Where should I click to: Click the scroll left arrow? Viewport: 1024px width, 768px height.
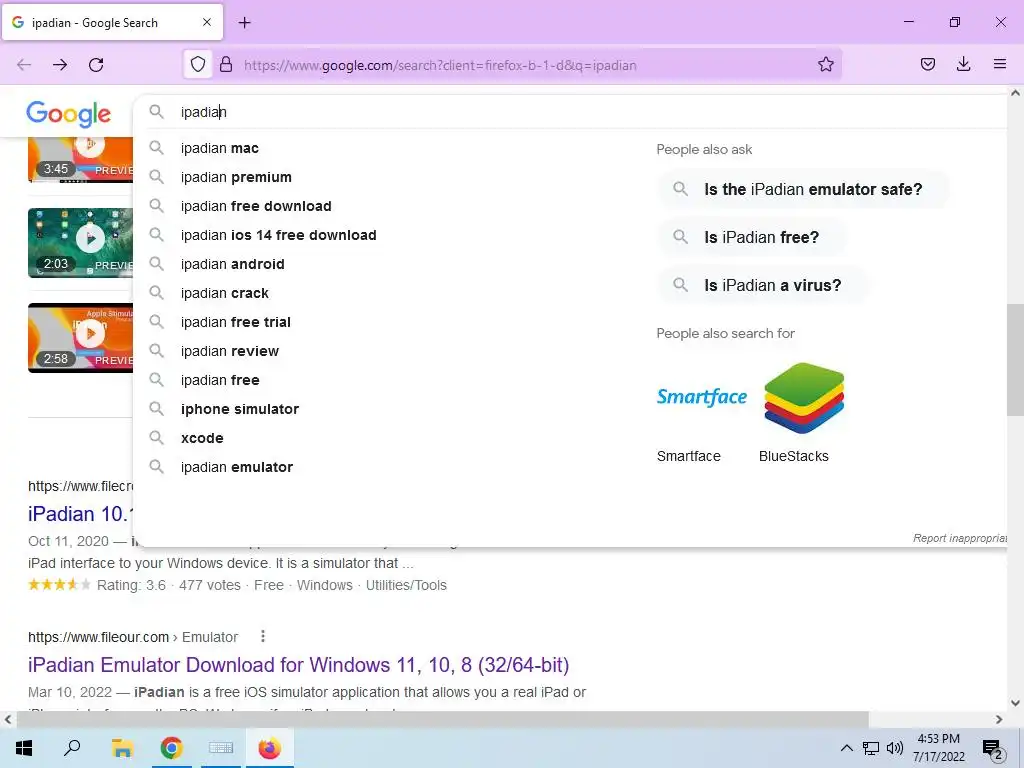pos(8,720)
